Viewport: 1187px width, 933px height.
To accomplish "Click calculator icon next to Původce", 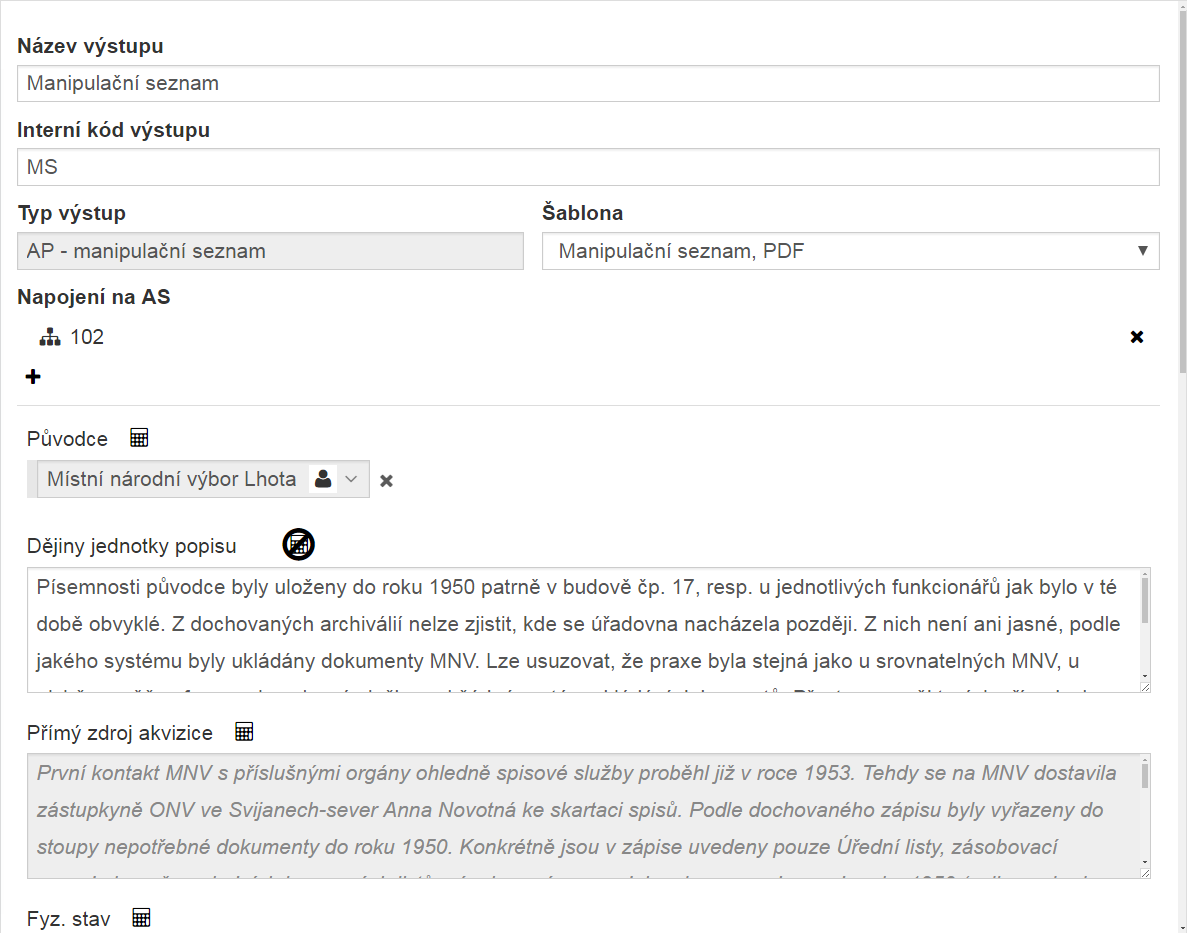I will [x=140, y=437].
